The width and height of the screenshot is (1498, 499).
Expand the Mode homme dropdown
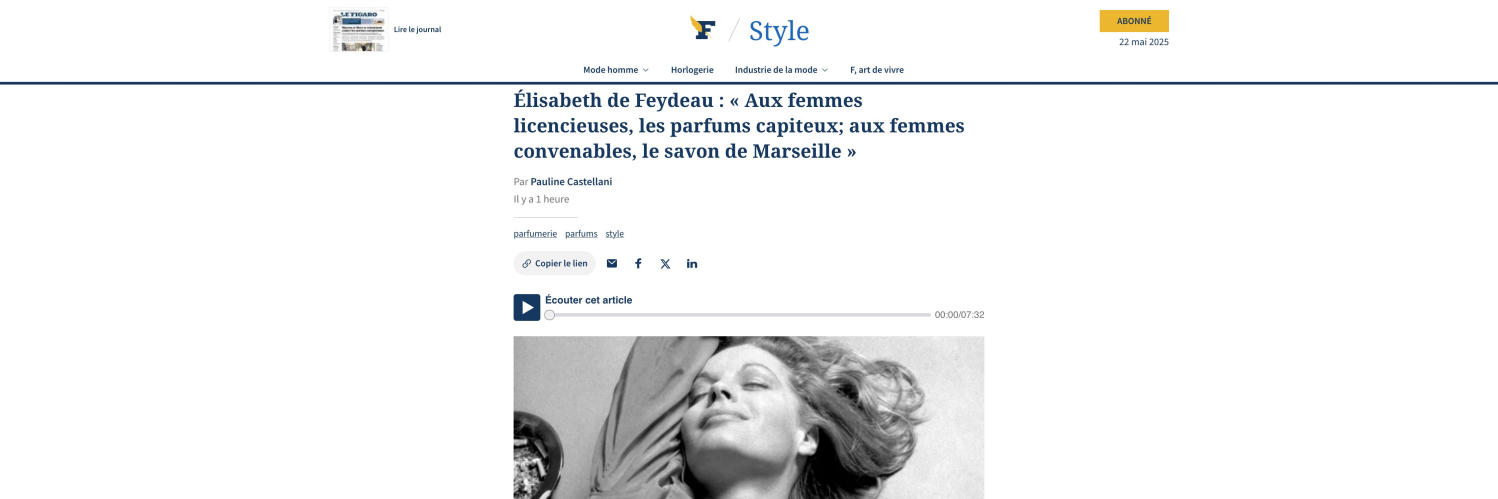click(x=616, y=70)
